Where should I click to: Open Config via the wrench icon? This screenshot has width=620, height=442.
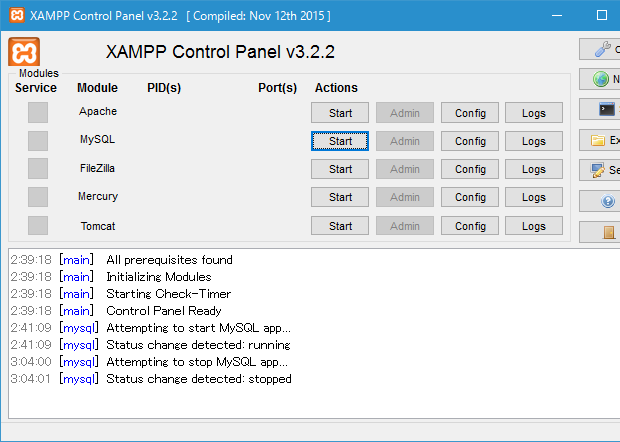click(x=602, y=49)
